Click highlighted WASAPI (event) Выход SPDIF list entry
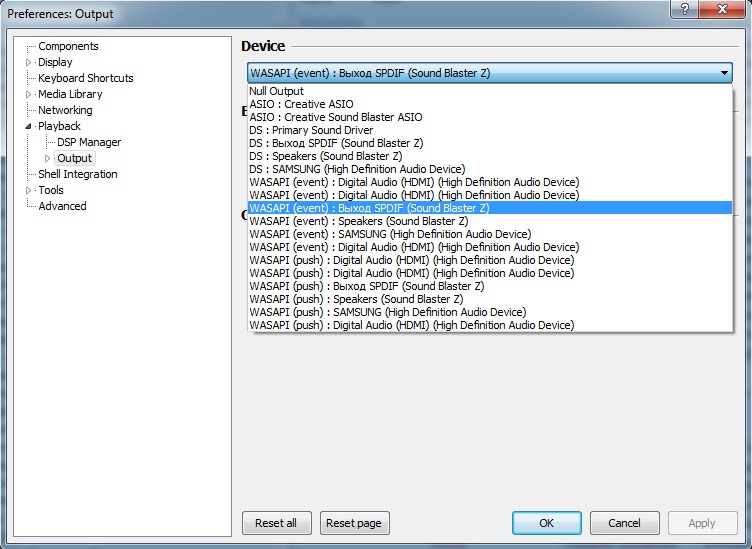 490,208
